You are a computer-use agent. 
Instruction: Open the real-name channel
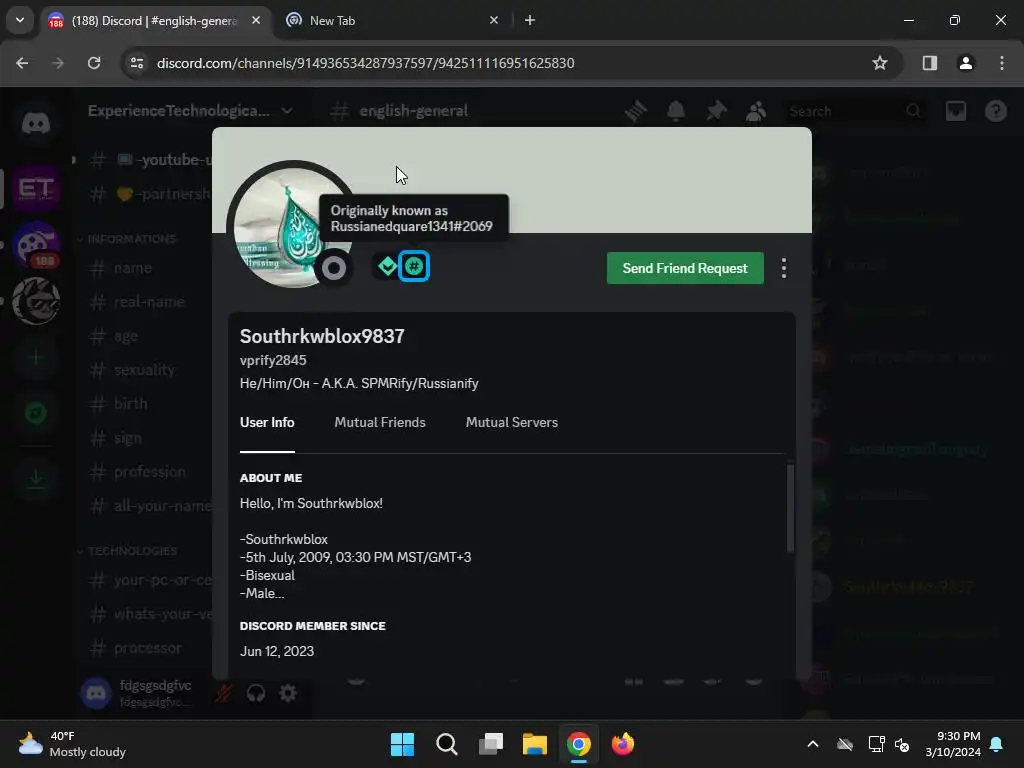(150, 302)
